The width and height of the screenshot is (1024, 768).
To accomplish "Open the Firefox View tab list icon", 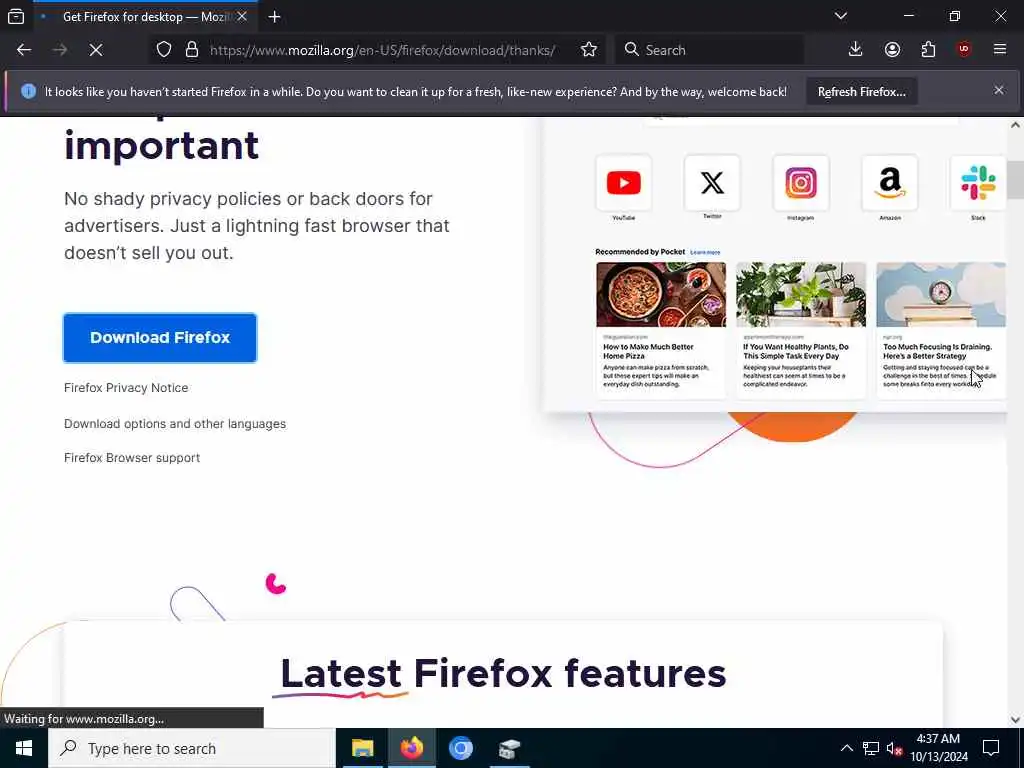I will (16, 16).
